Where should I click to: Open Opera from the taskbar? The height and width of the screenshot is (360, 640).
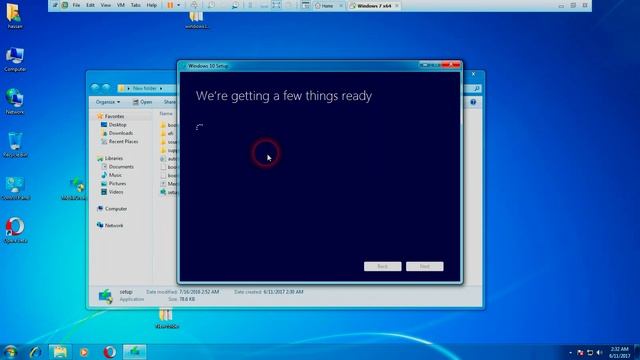109,352
